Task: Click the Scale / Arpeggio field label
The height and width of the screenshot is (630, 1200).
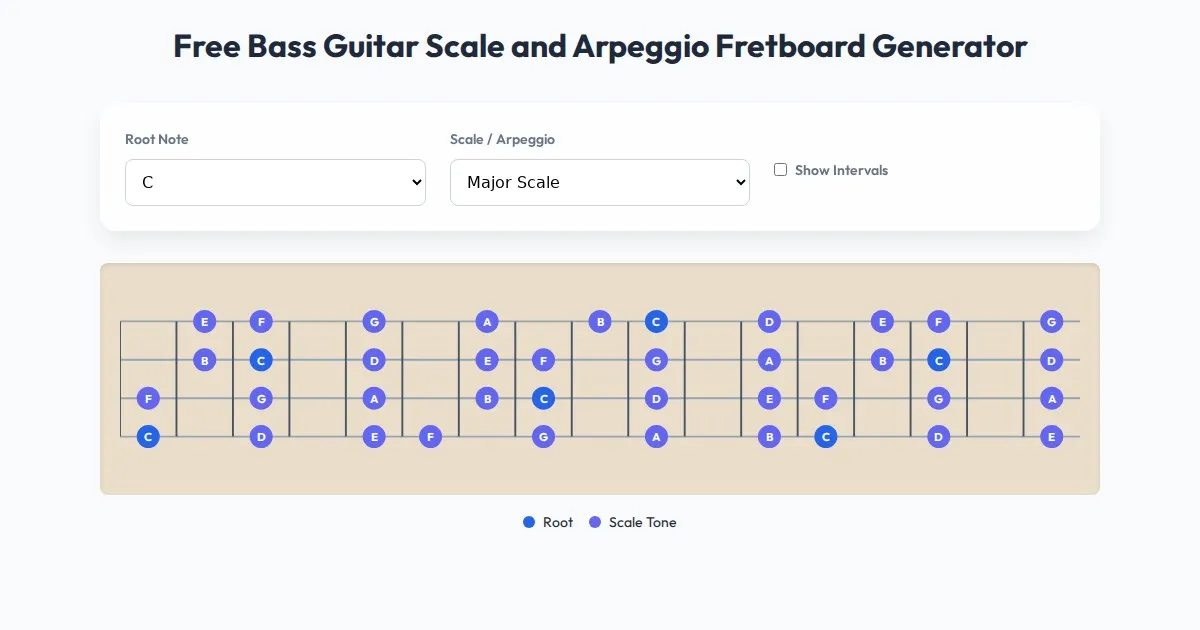Action: [x=502, y=139]
